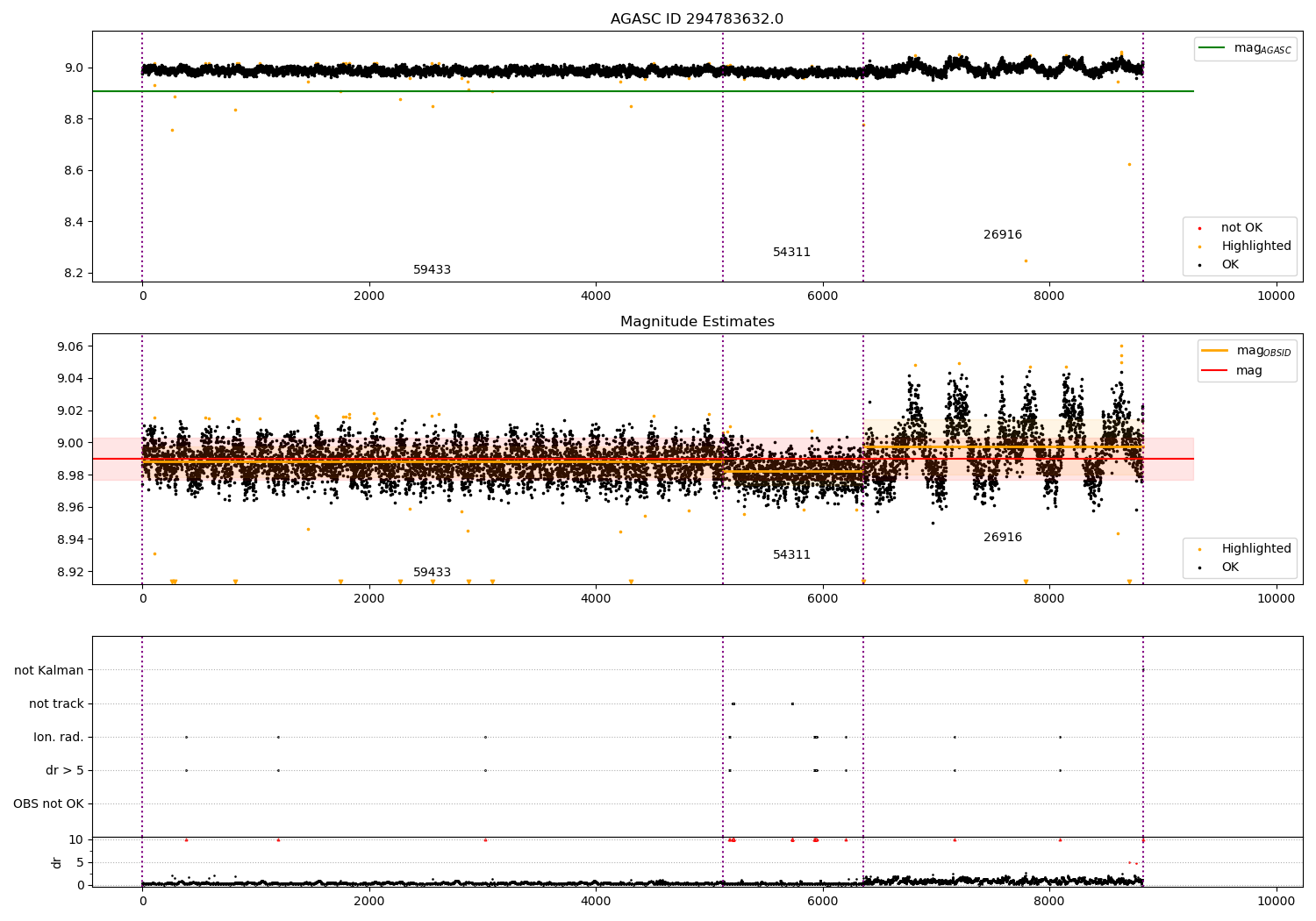Click the "dr > 5" axis label

pos(65,770)
